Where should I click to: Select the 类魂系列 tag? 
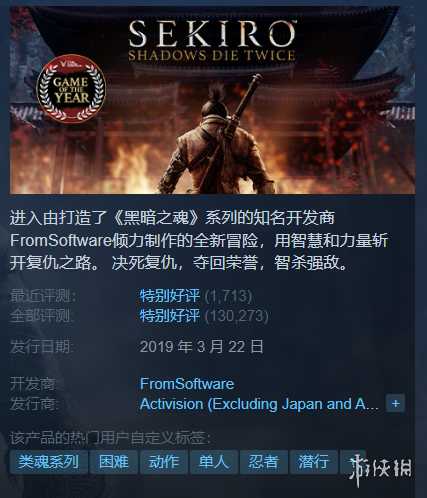(49, 462)
